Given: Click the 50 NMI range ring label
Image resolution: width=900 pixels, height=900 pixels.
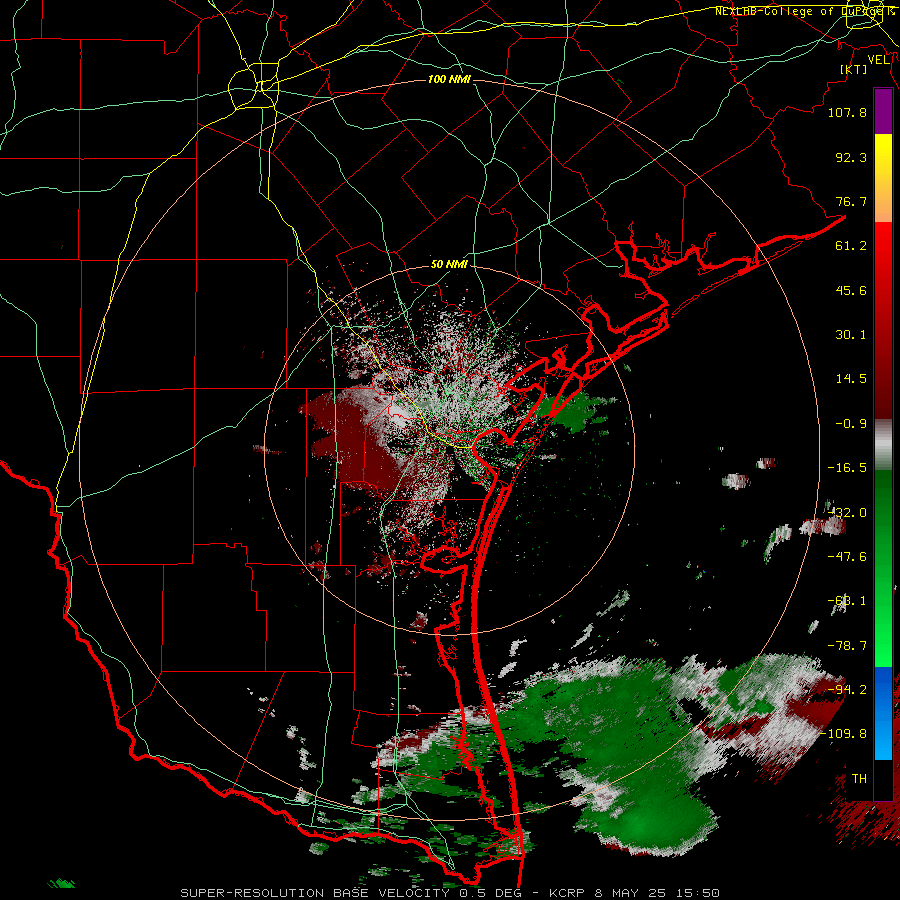Looking at the screenshot, I should (x=449, y=264).
